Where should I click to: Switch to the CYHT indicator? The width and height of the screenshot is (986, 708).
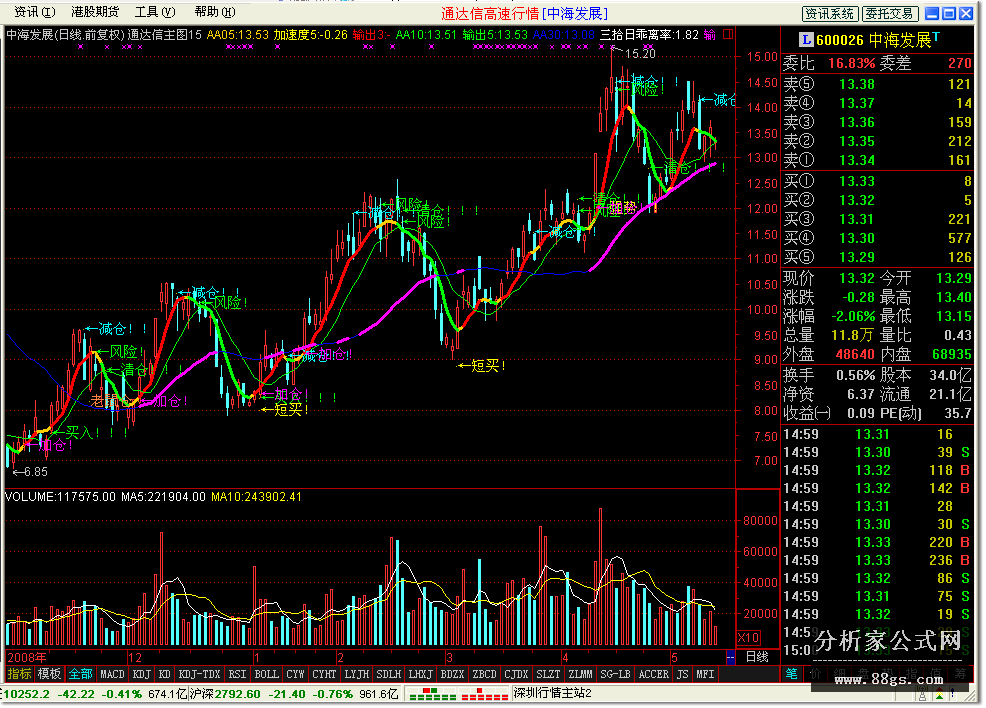[x=324, y=674]
